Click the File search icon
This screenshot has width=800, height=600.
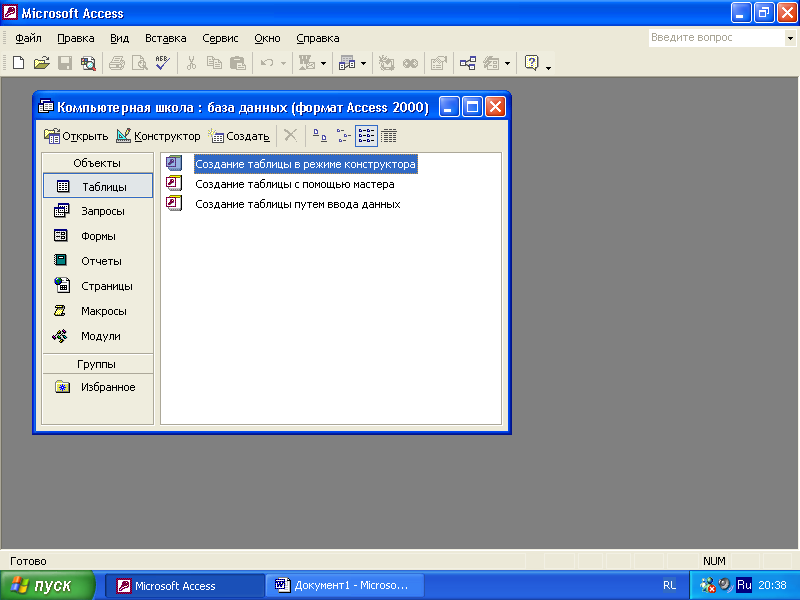[x=88, y=63]
